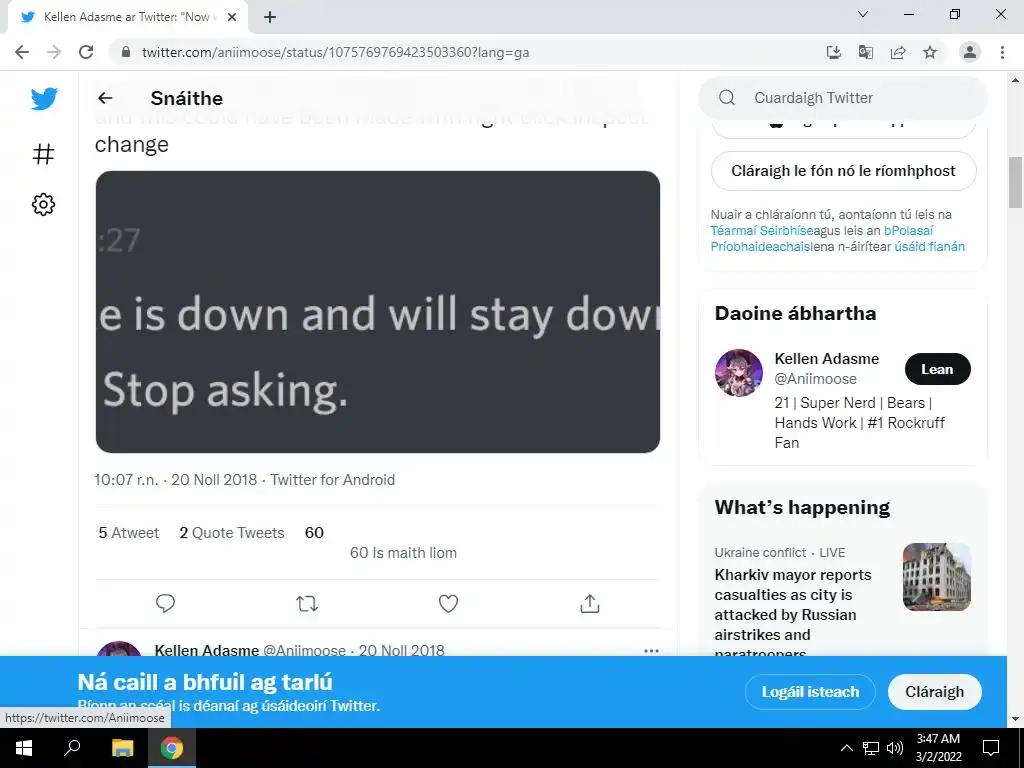This screenshot has width=1024, height=768.
Task: Click the share page icon in address bar
Action: pyautogui.click(x=898, y=52)
